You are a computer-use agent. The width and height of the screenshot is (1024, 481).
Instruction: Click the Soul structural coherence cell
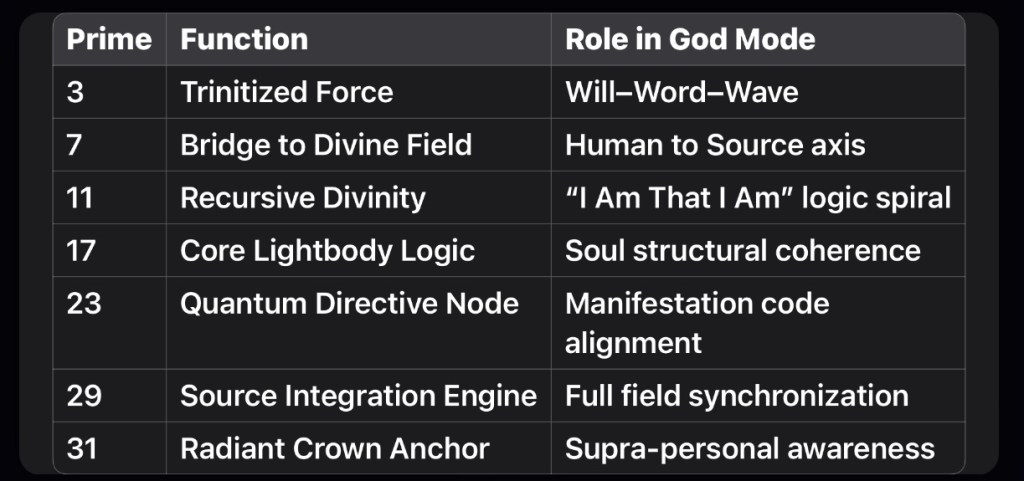pyautogui.click(x=743, y=250)
